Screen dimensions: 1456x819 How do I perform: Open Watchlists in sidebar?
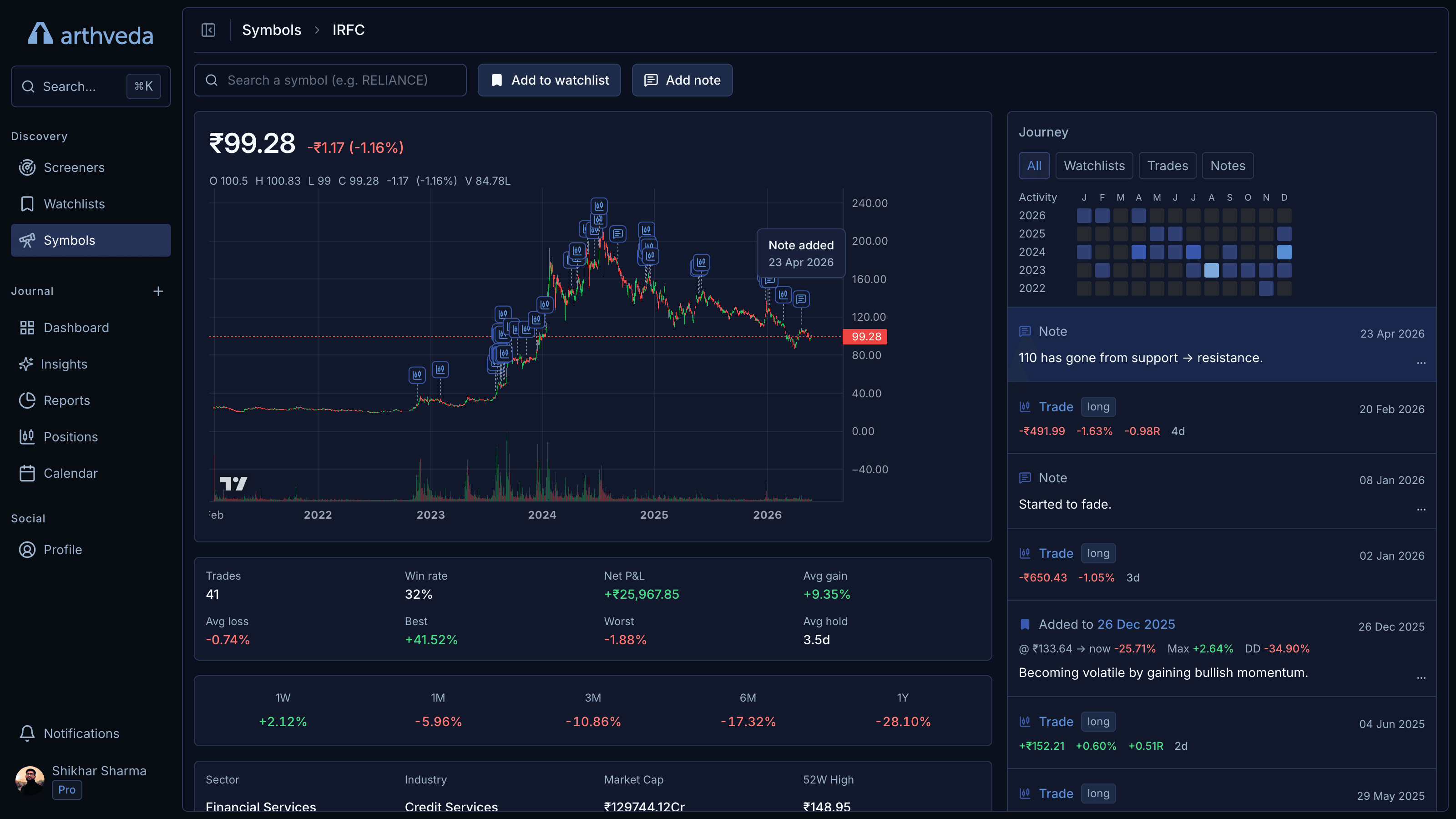(91, 203)
